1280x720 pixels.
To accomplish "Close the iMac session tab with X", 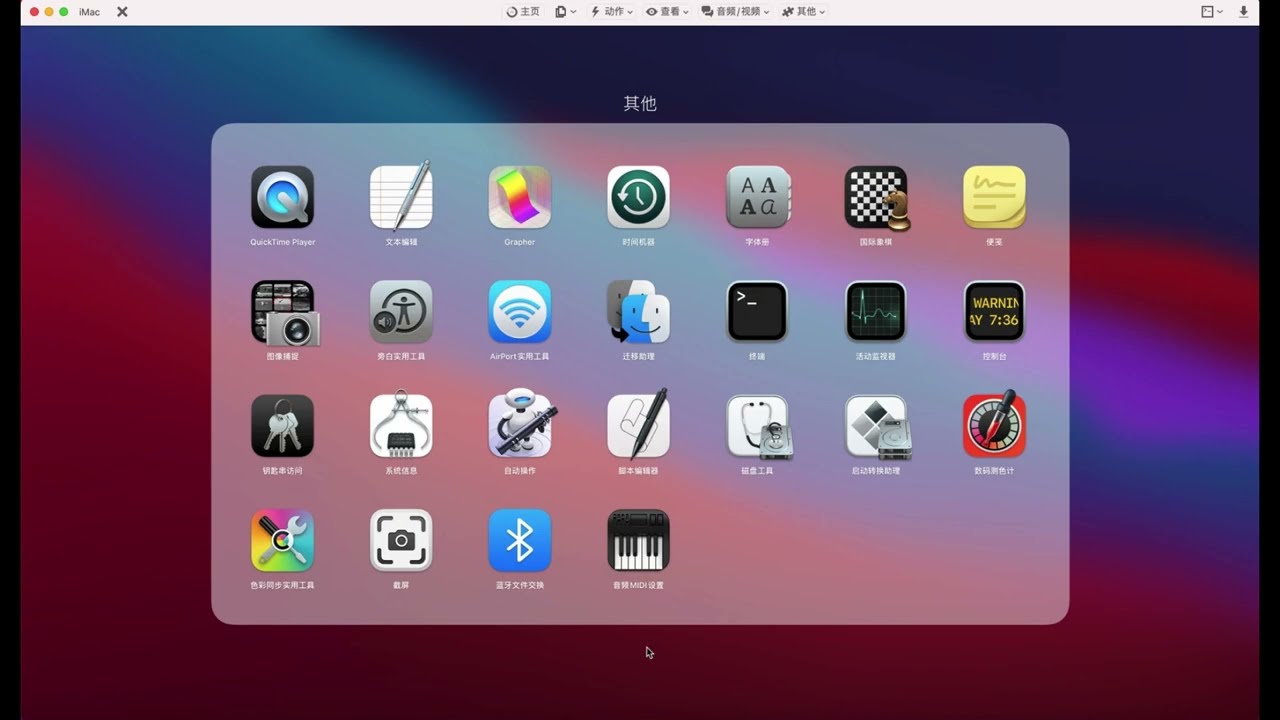I will (x=122, y=12).
